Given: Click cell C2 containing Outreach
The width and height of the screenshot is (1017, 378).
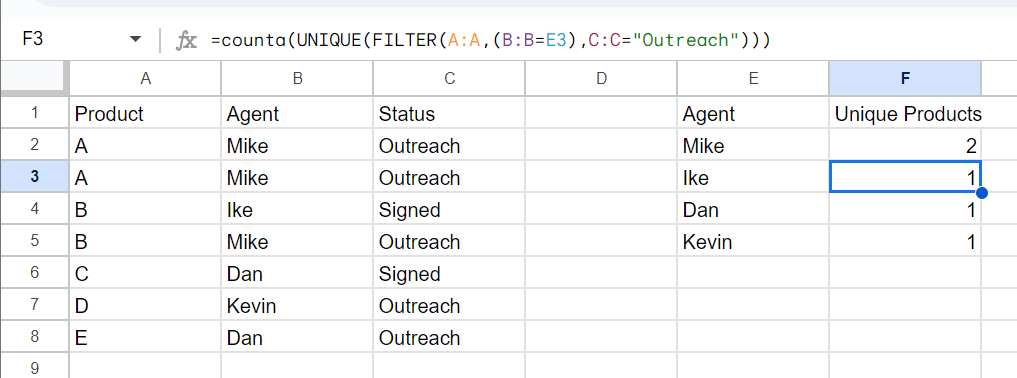Looking at the screenshot, I should tap(449, 145).
